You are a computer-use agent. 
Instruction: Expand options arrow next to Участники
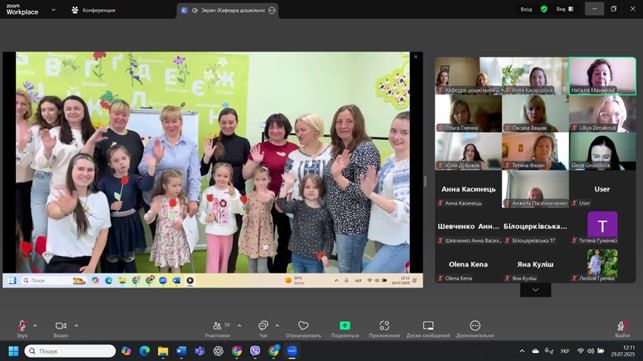click(239, 326)
